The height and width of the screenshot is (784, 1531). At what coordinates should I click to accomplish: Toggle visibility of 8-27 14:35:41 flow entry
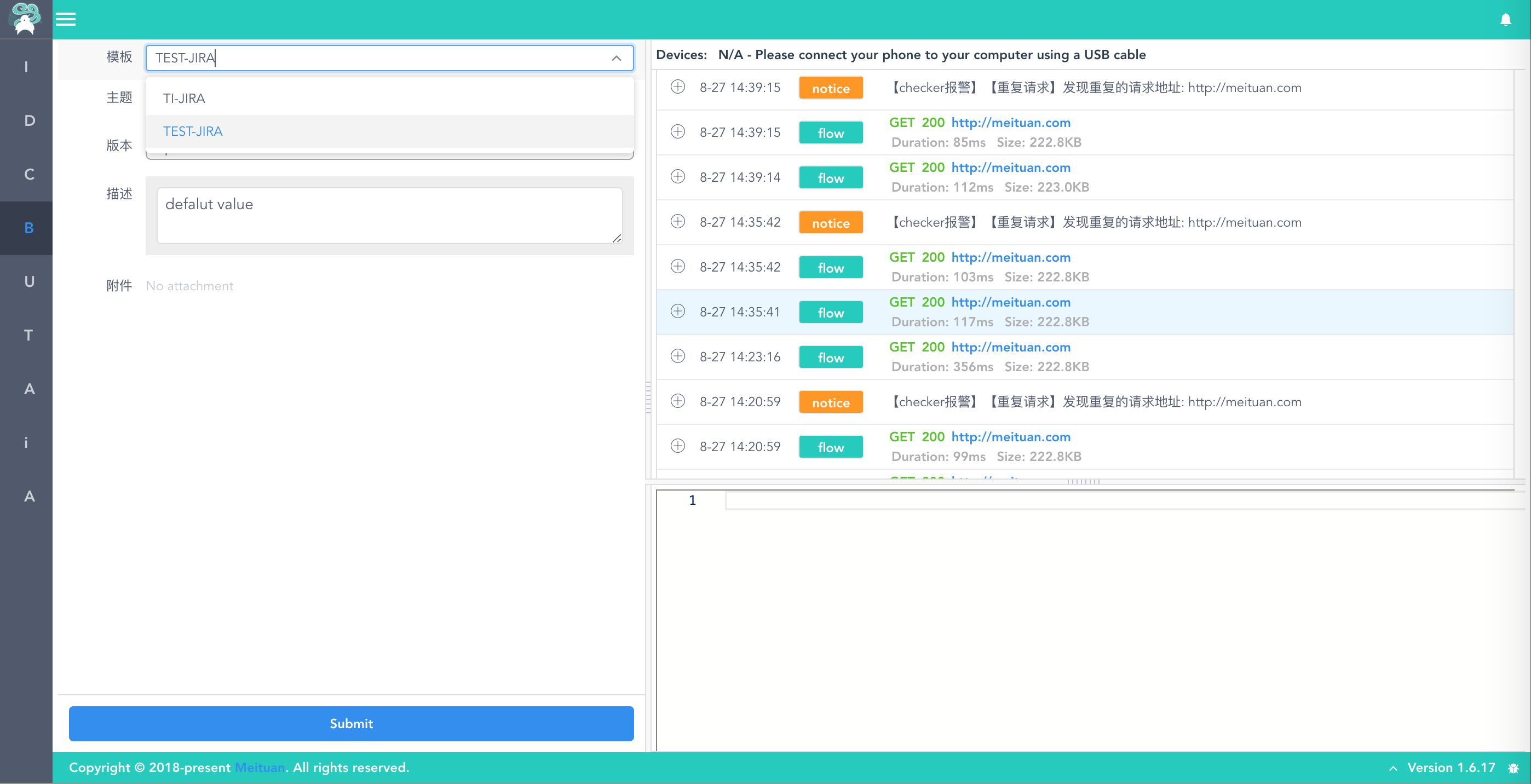tap(679, 311)
